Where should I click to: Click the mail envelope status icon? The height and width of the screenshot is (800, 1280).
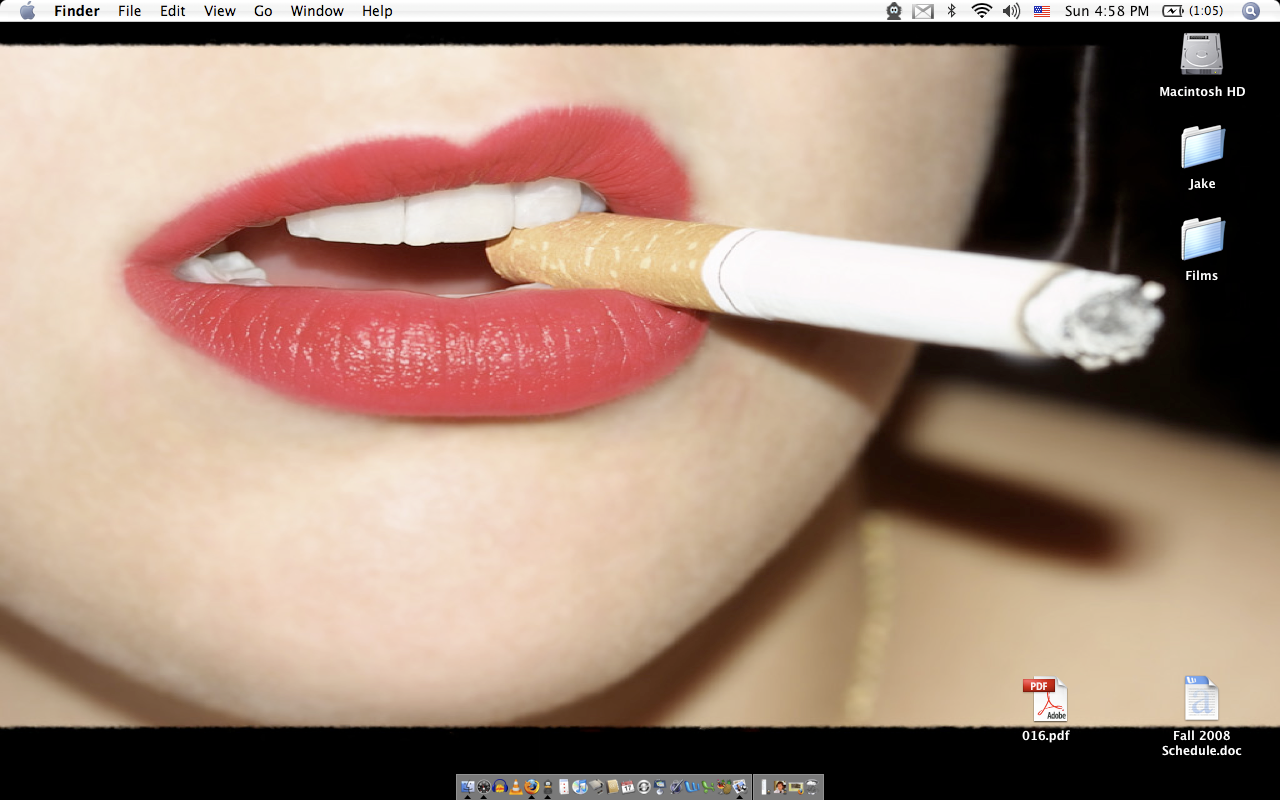923,11
